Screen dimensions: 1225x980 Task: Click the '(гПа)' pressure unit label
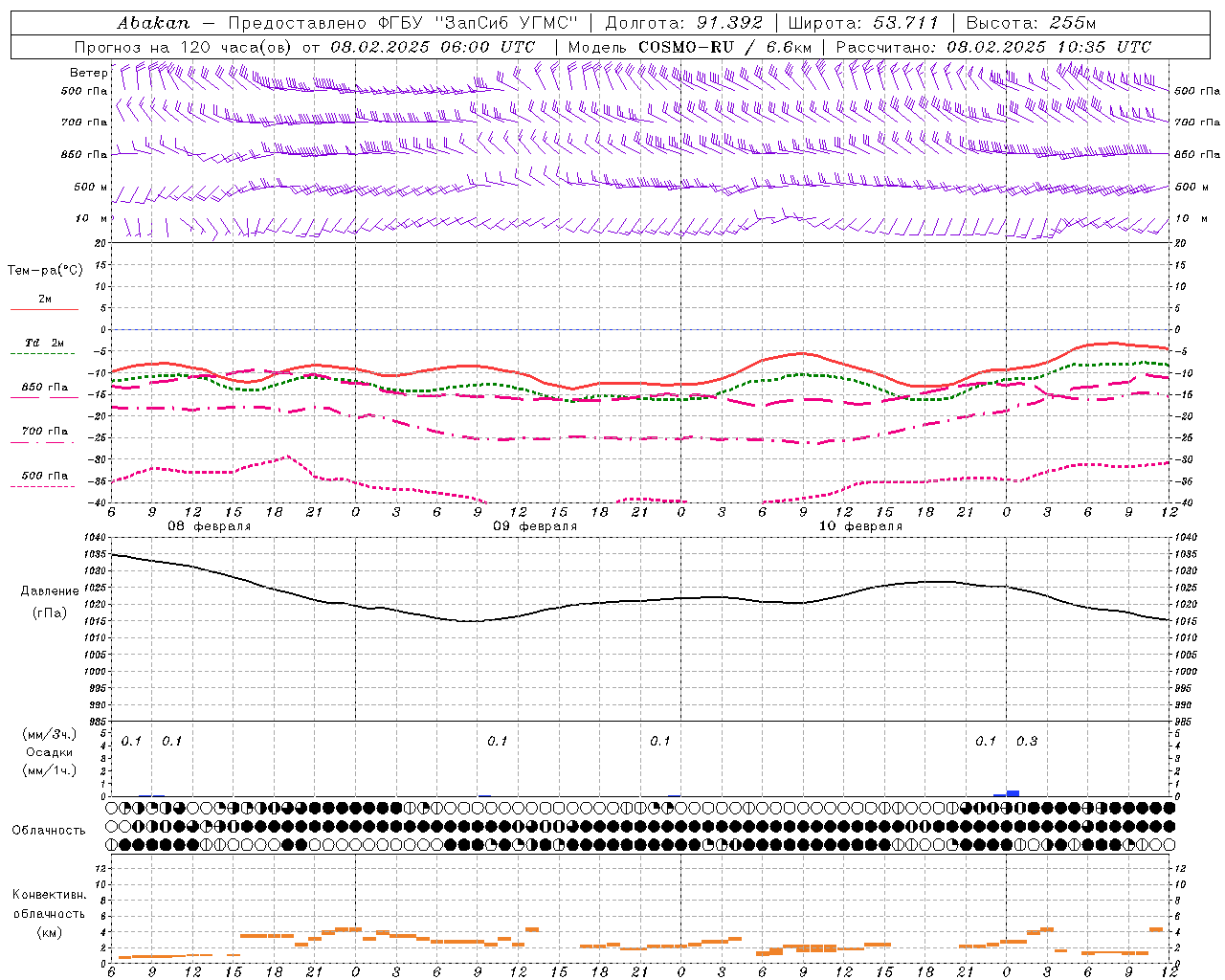[x=50, y=613]
